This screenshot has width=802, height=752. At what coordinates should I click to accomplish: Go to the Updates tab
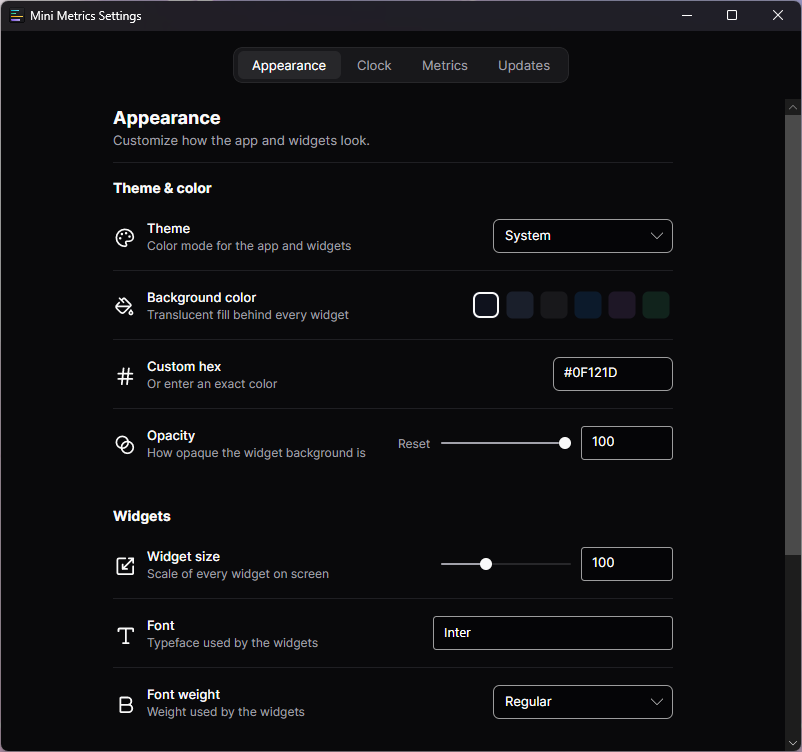(524, 65)
